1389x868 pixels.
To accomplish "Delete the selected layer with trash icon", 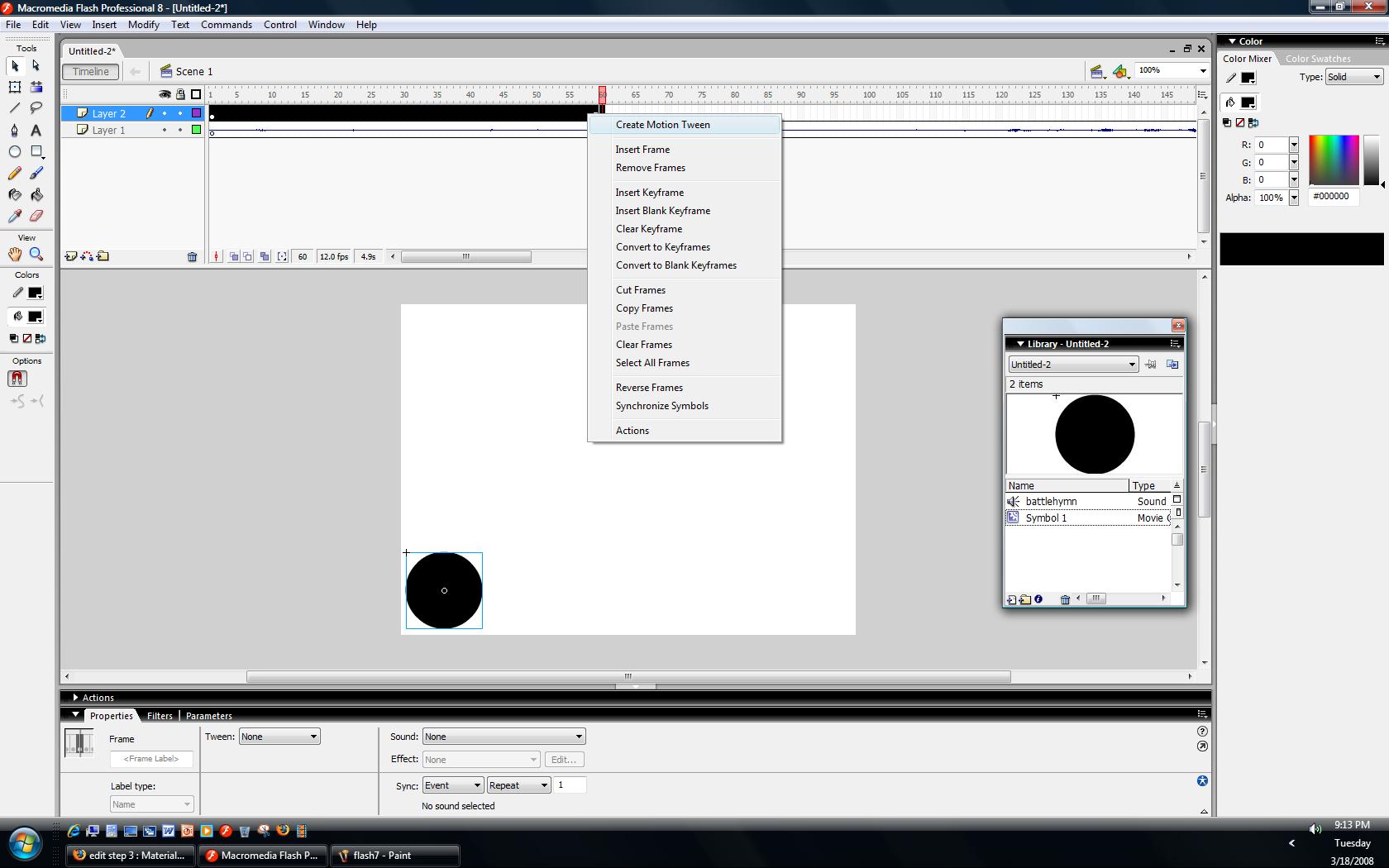I will point(193,257).
